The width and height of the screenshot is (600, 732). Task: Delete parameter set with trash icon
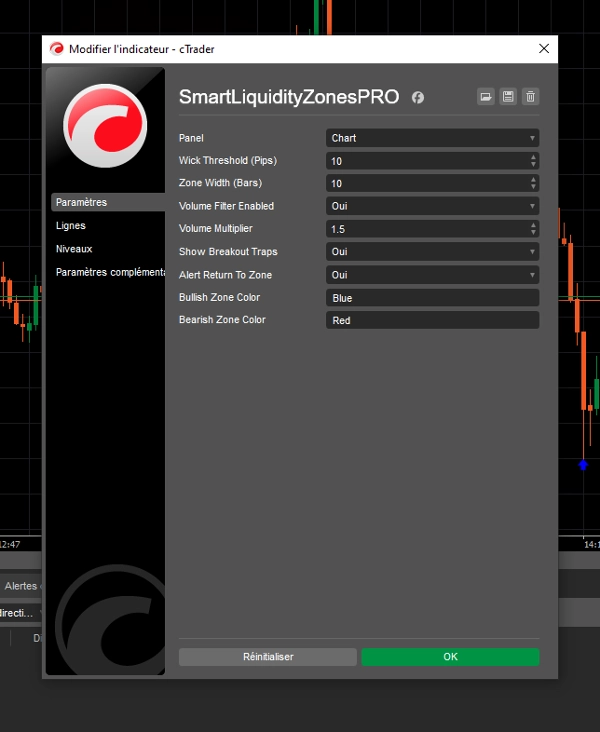pos(530,97)
